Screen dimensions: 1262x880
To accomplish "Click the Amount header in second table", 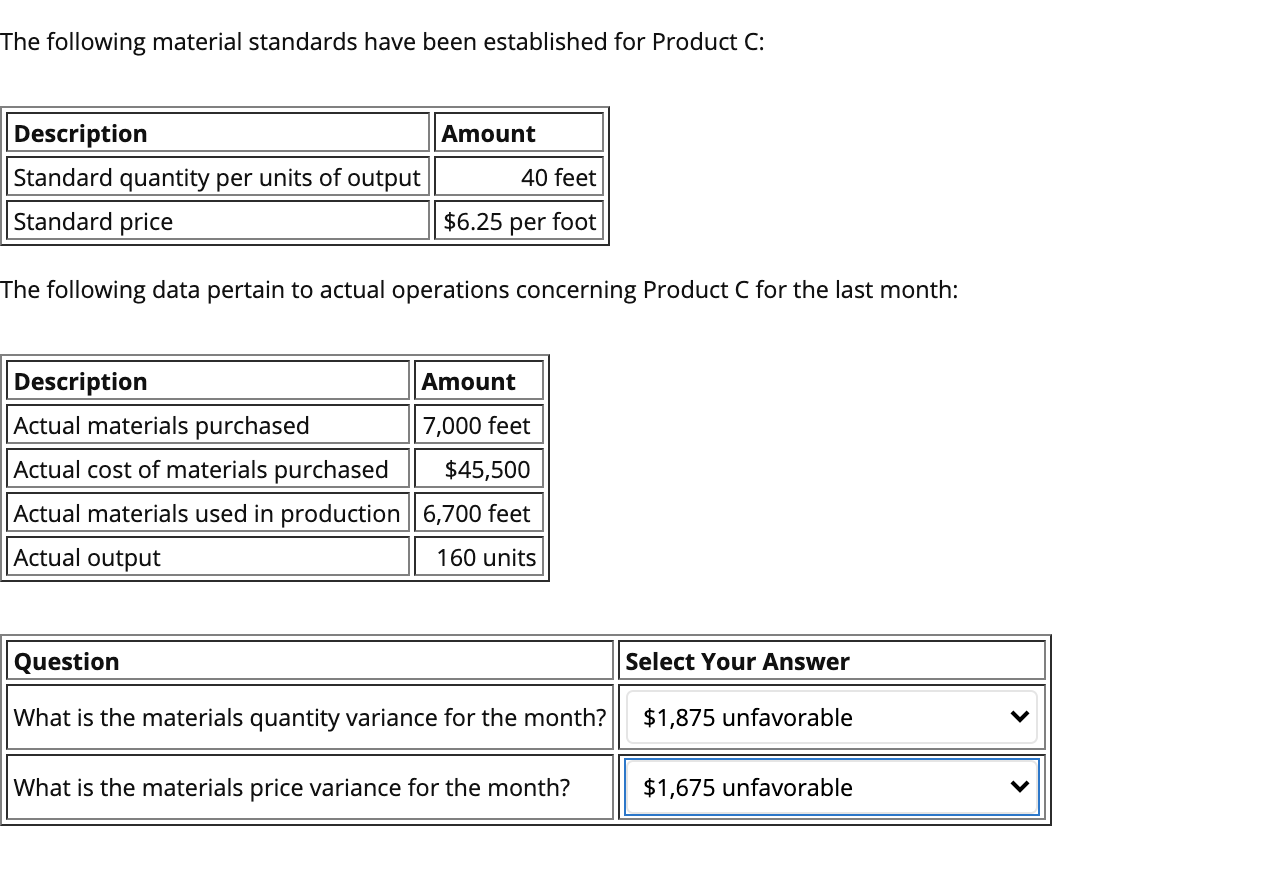I will pos(469,381).
